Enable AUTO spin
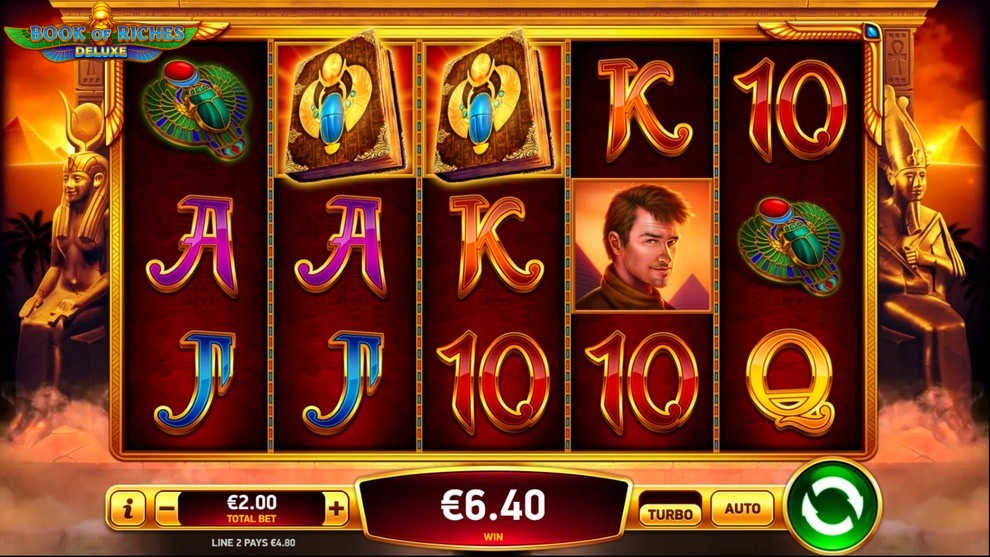 coord(742,508)
